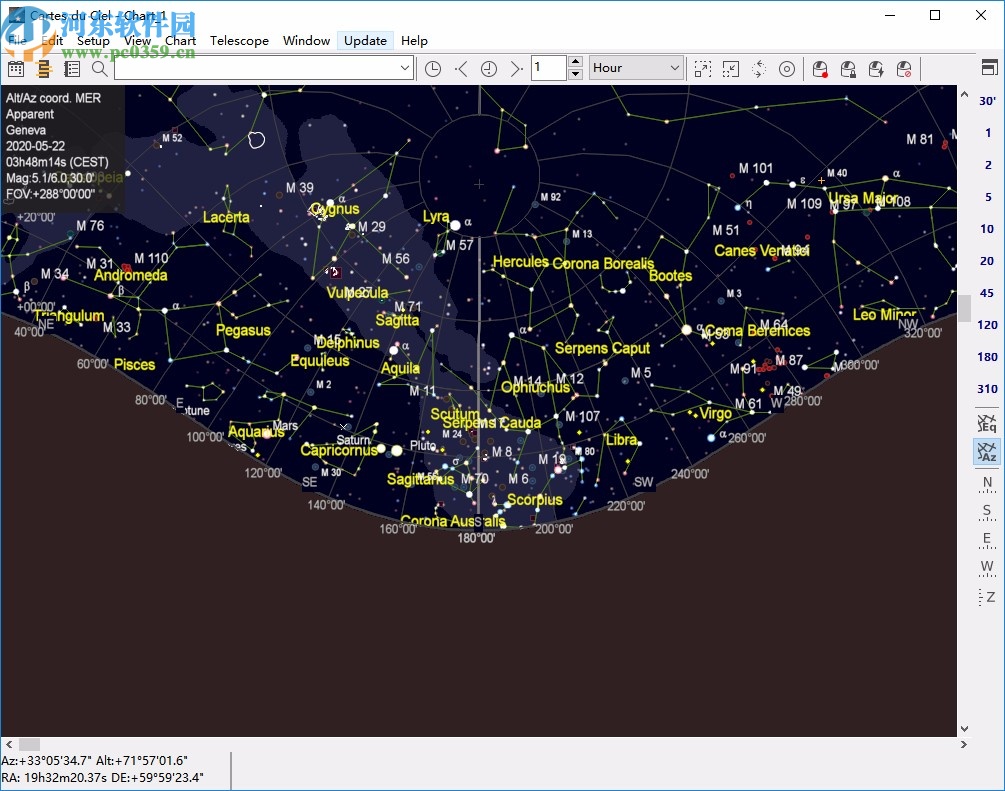Step time backward arrow
1005x791 pixels.
pos(461,68)
